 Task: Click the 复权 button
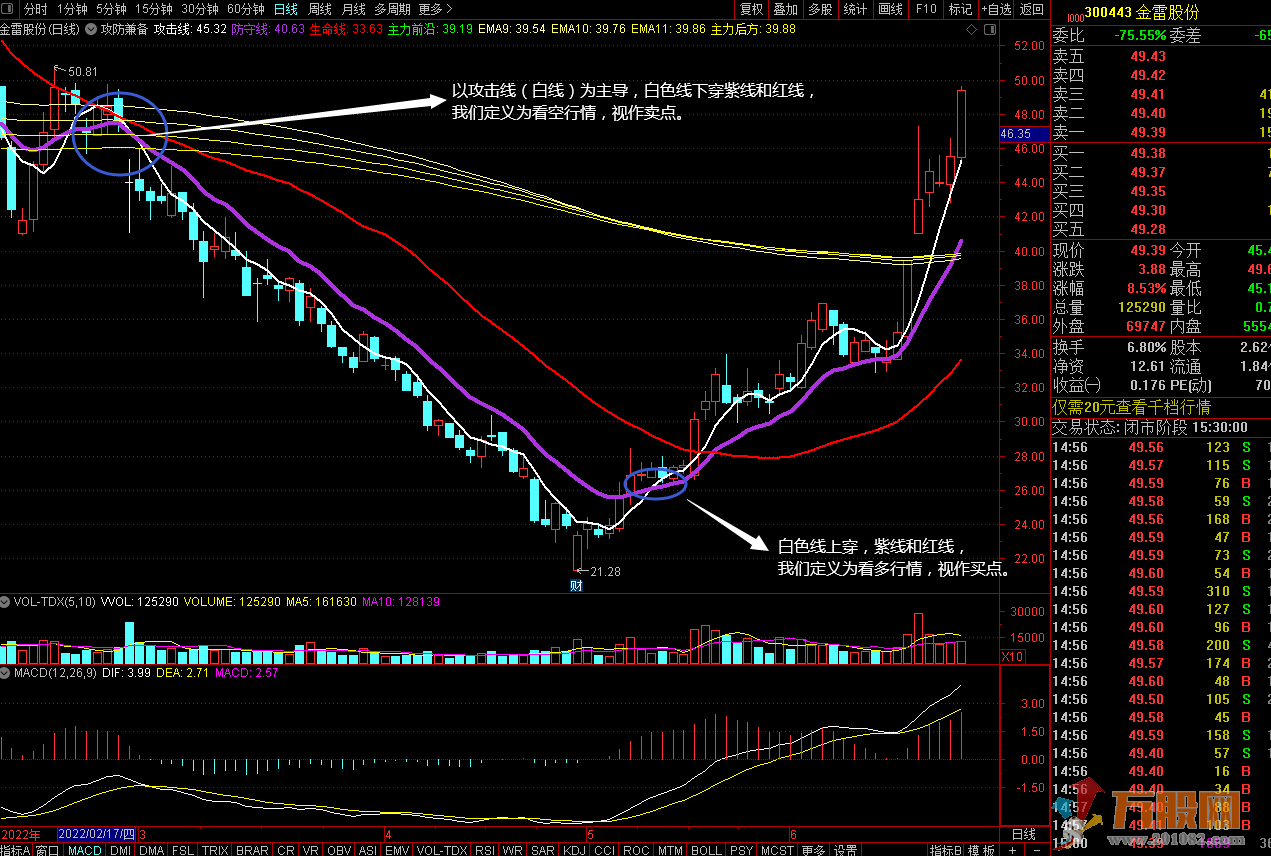[751, 9]
